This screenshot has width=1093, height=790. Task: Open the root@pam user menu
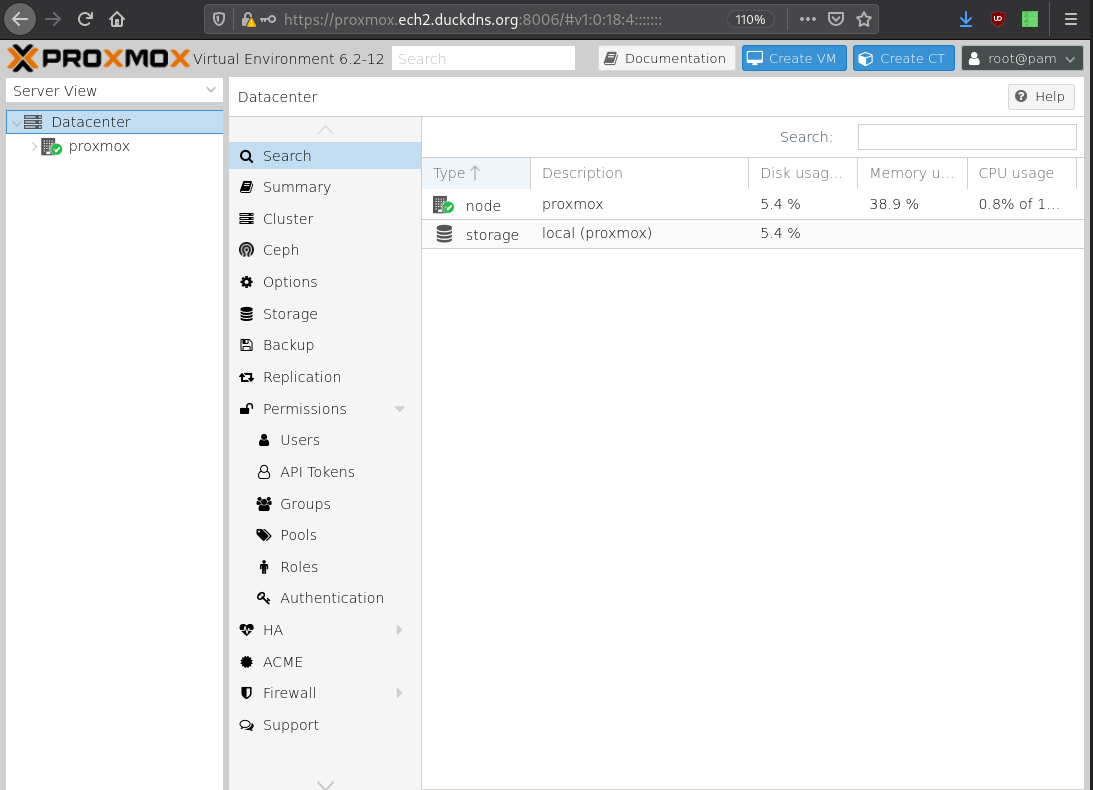[x=1022, y=59]
